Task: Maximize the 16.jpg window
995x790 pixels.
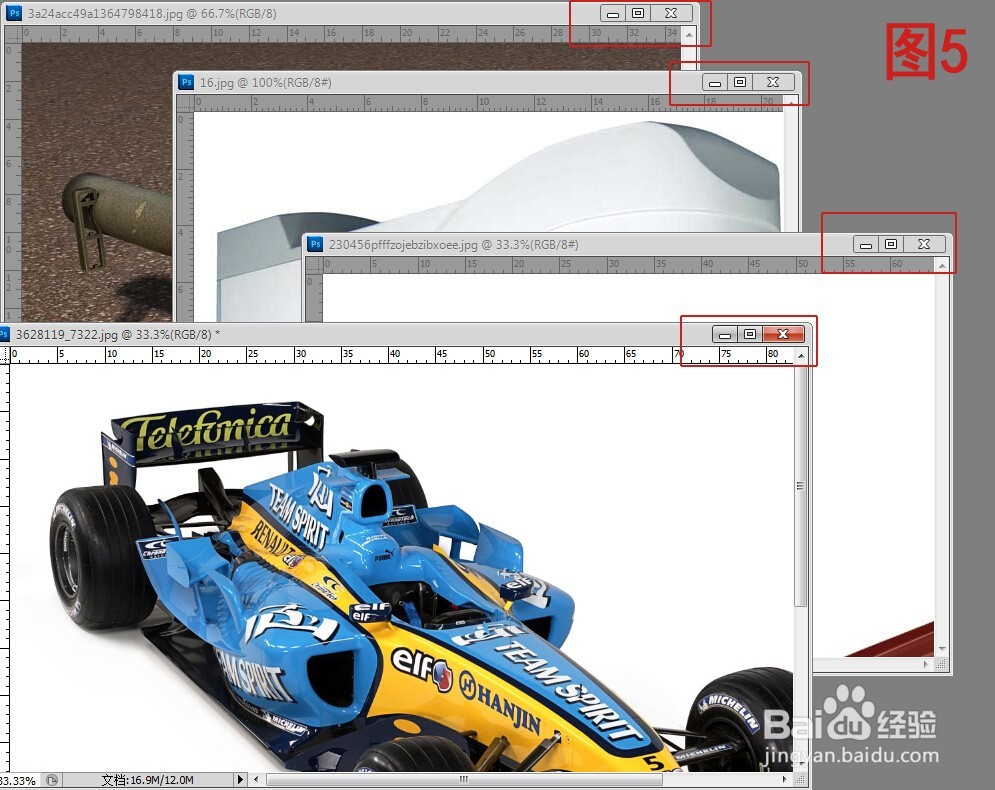Action: pyautogui.click(x=740, y=82)
